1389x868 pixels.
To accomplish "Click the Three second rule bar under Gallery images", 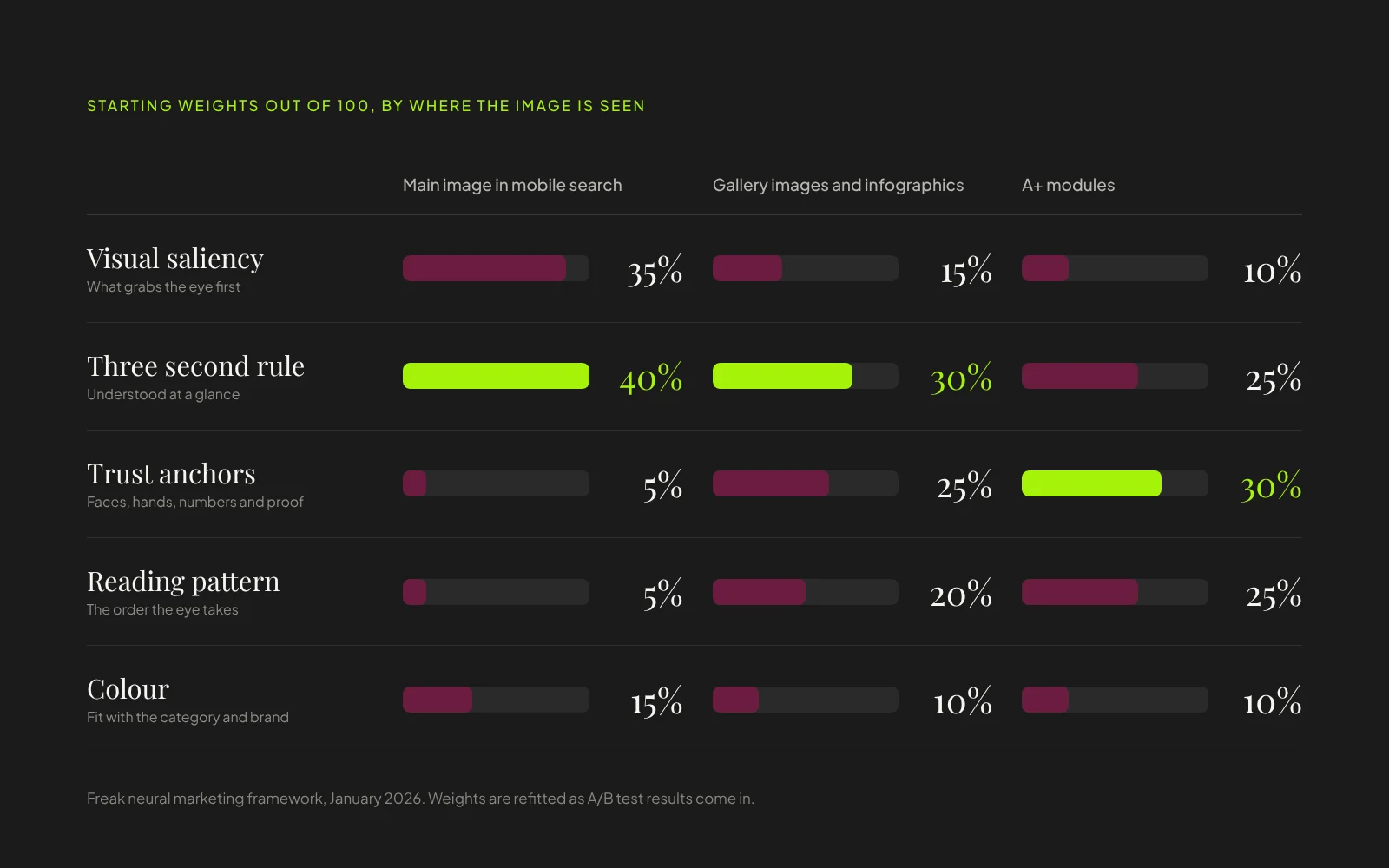I will pyautogui.click(x=806, y=376).
